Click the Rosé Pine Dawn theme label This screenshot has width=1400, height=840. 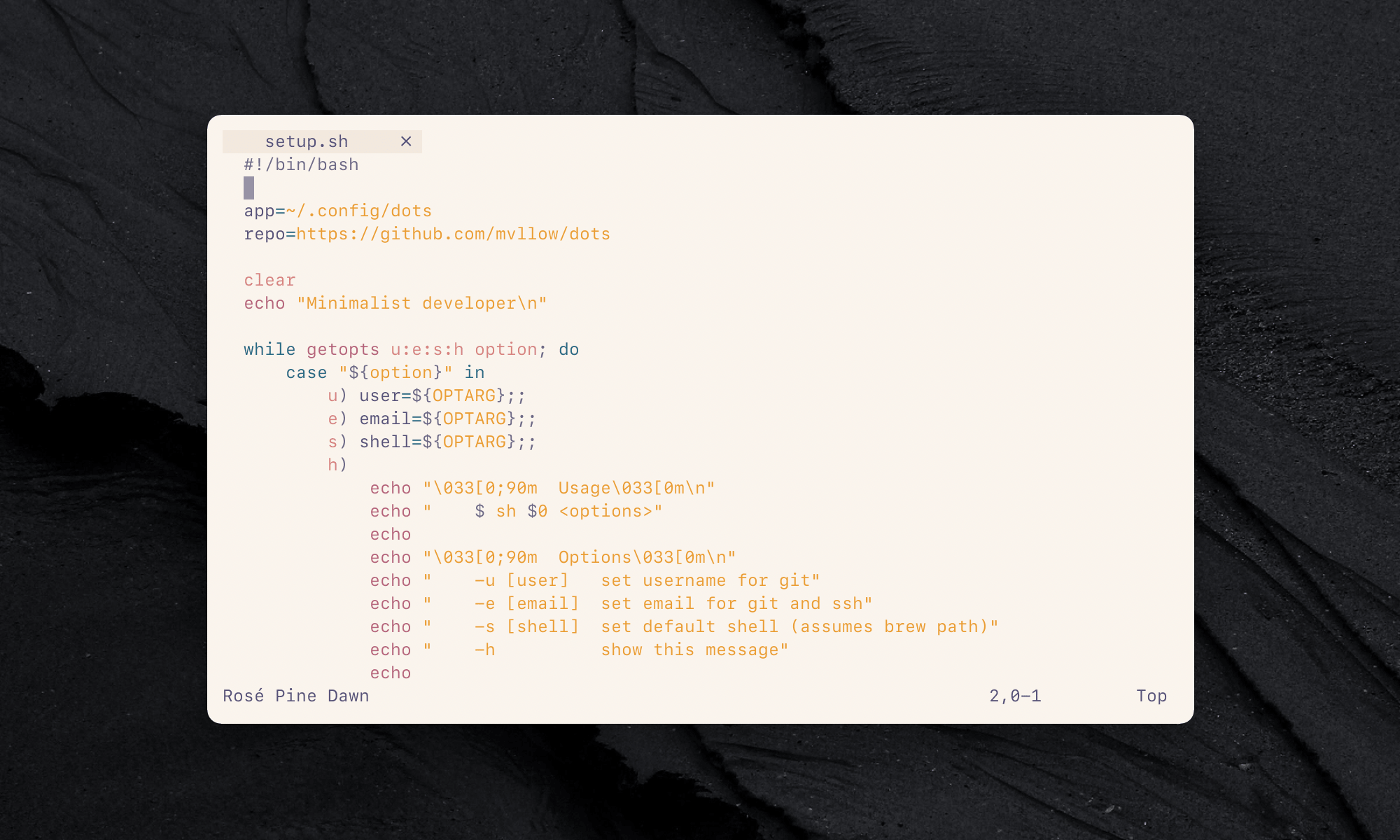point(295,696)
